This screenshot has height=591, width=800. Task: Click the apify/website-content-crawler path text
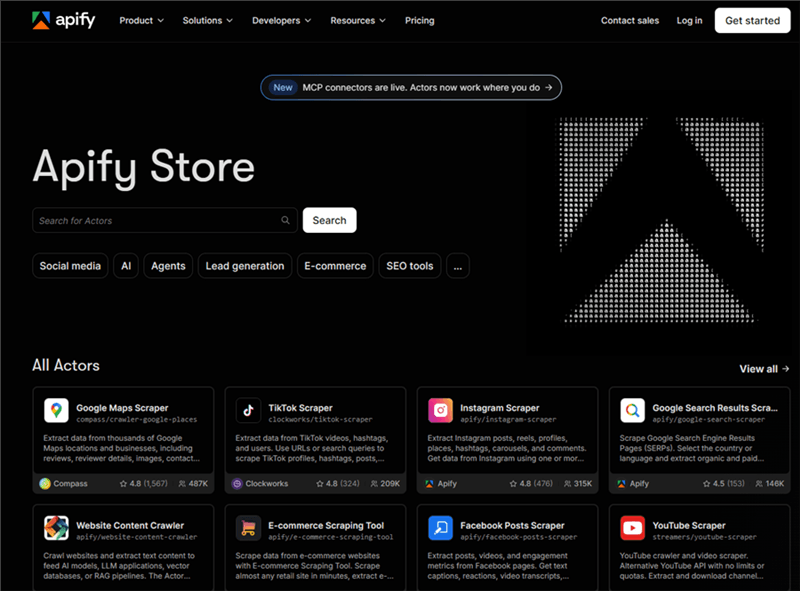point(137,537)
